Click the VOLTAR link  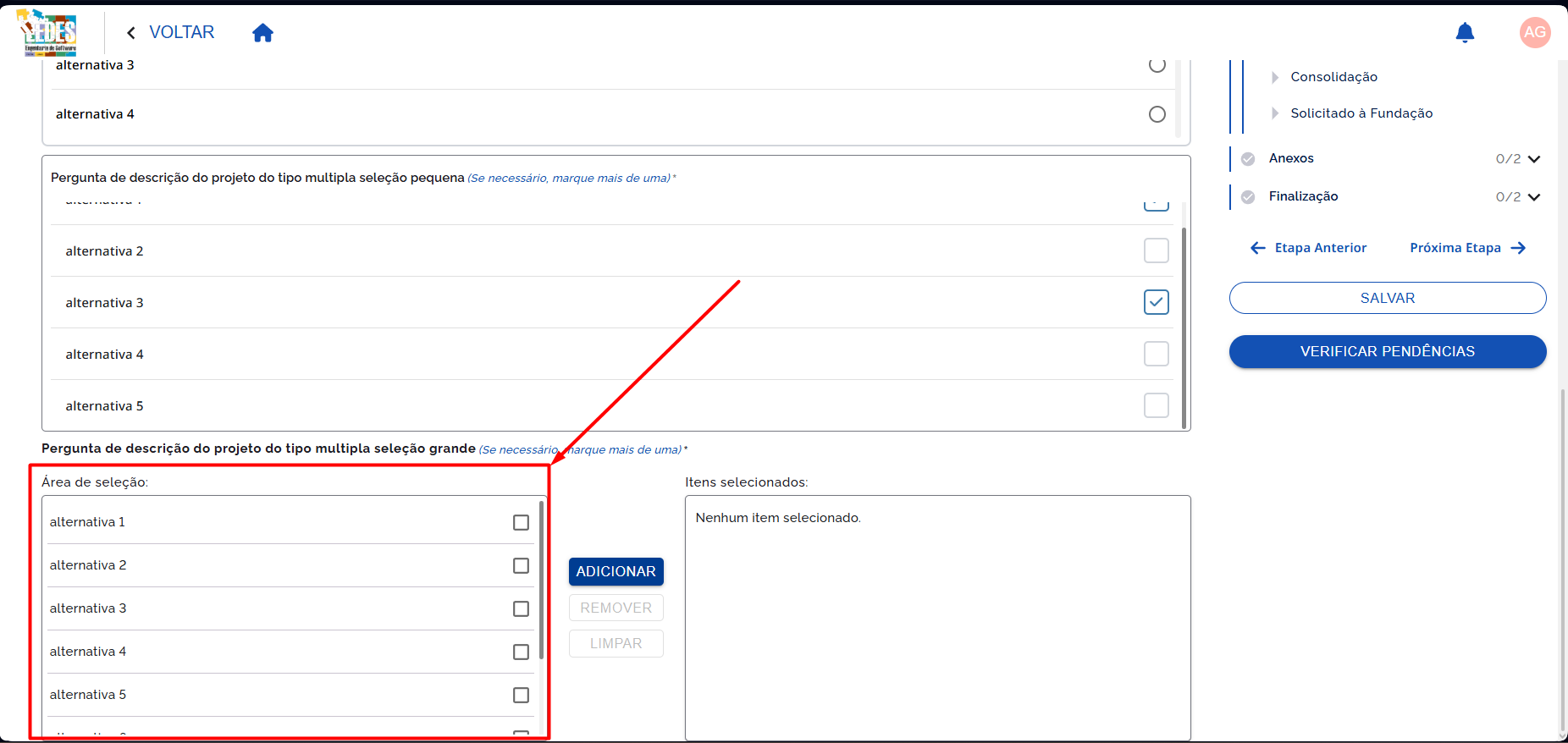182,32
